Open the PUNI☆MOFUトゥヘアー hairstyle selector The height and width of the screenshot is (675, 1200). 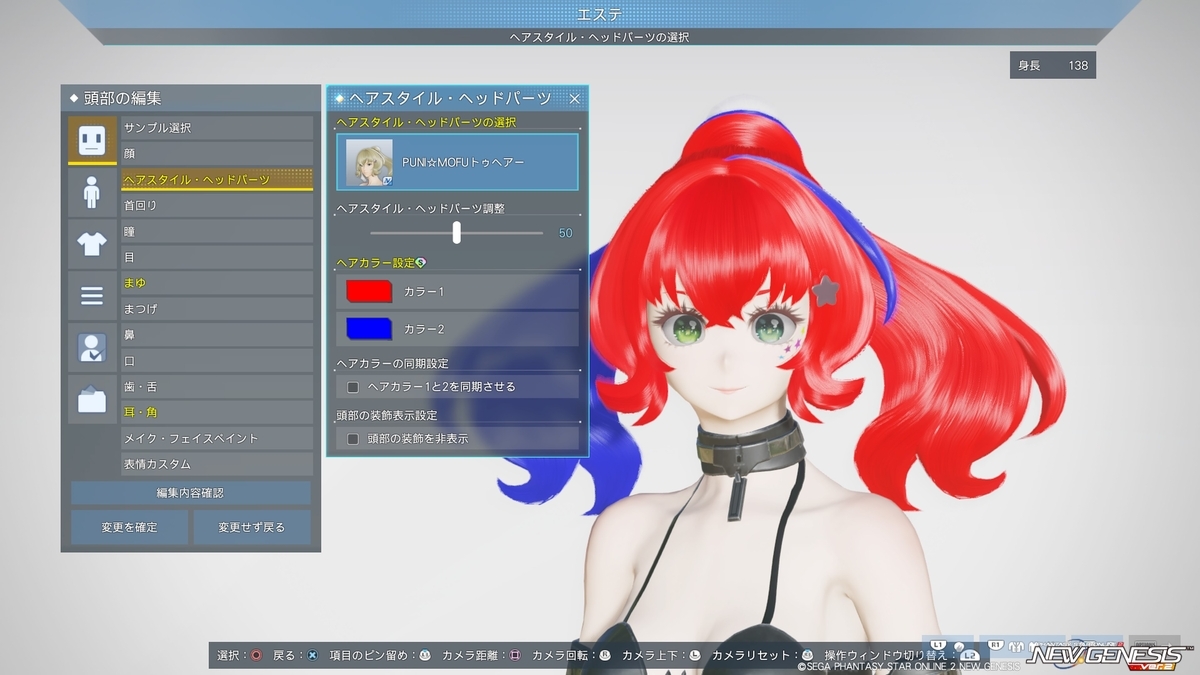click(x=457, y=162)
